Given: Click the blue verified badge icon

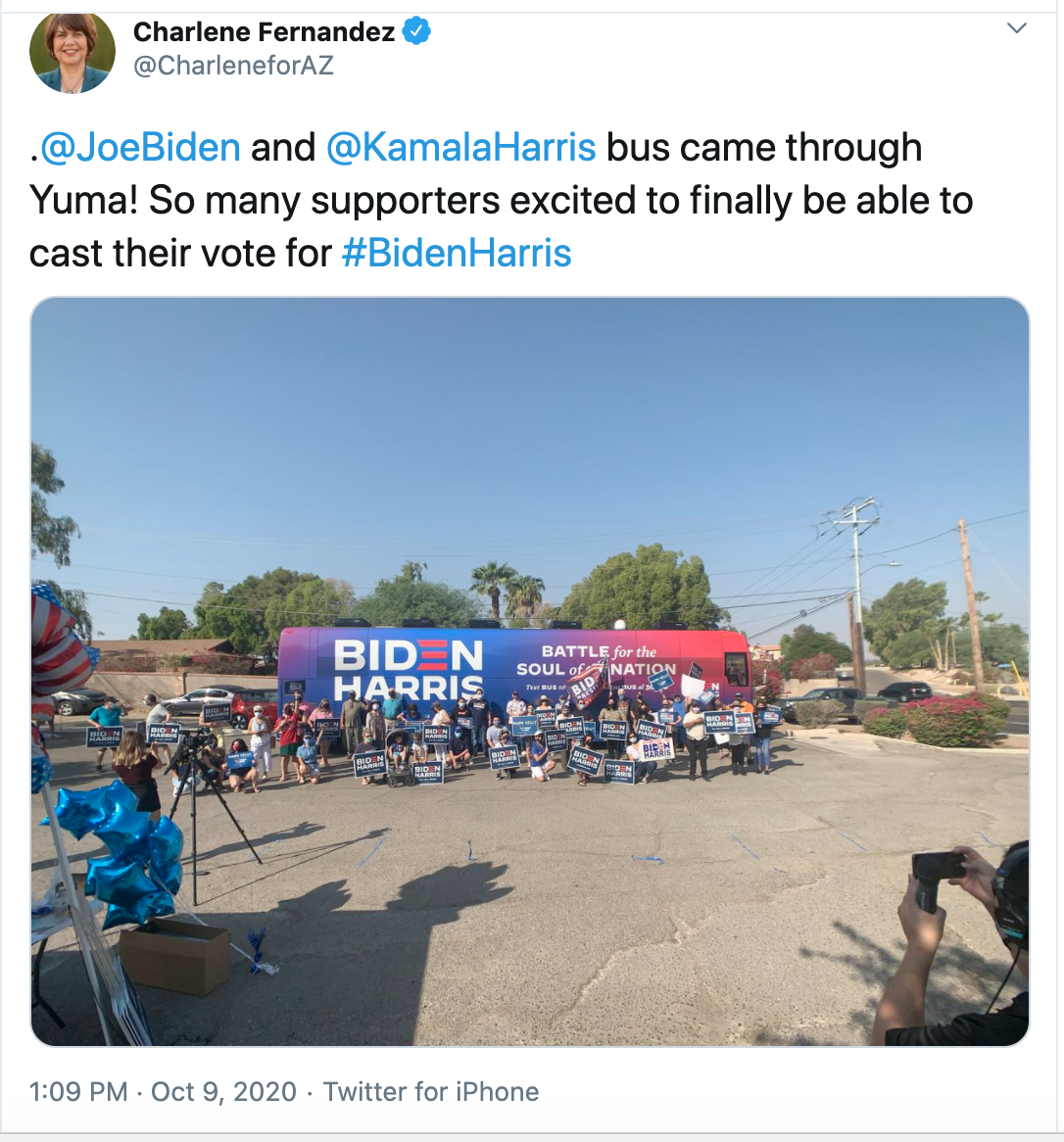Looking at the screenshot, I should click(416, 31).
